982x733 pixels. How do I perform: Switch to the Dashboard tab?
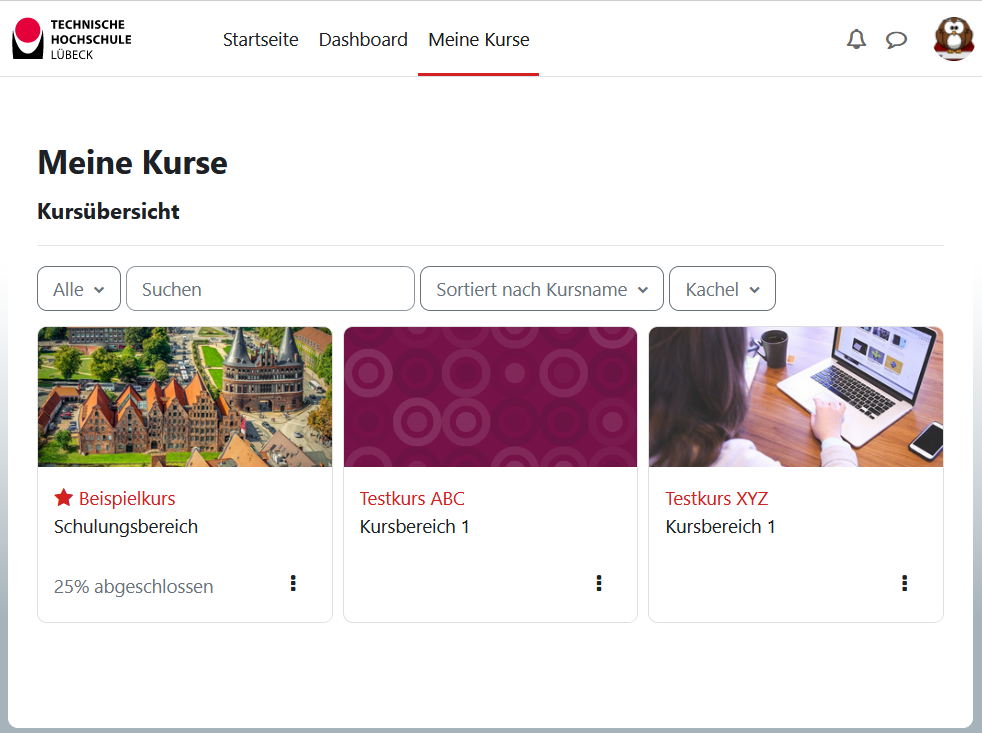363,39
